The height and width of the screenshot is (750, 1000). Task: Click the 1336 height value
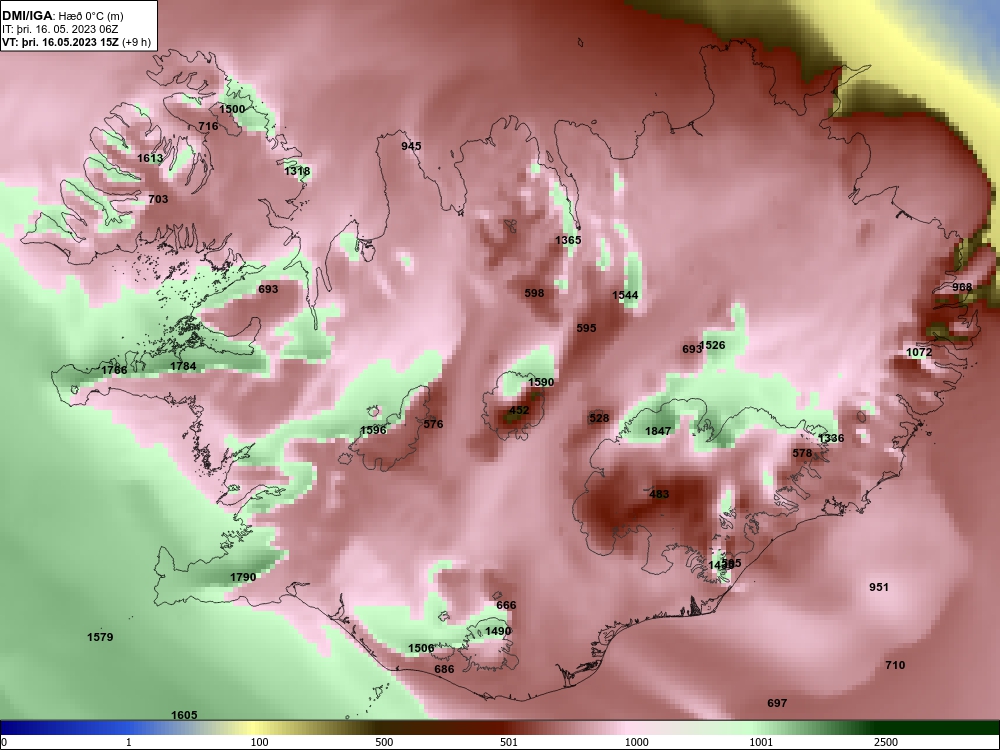[x=831, y=439]
